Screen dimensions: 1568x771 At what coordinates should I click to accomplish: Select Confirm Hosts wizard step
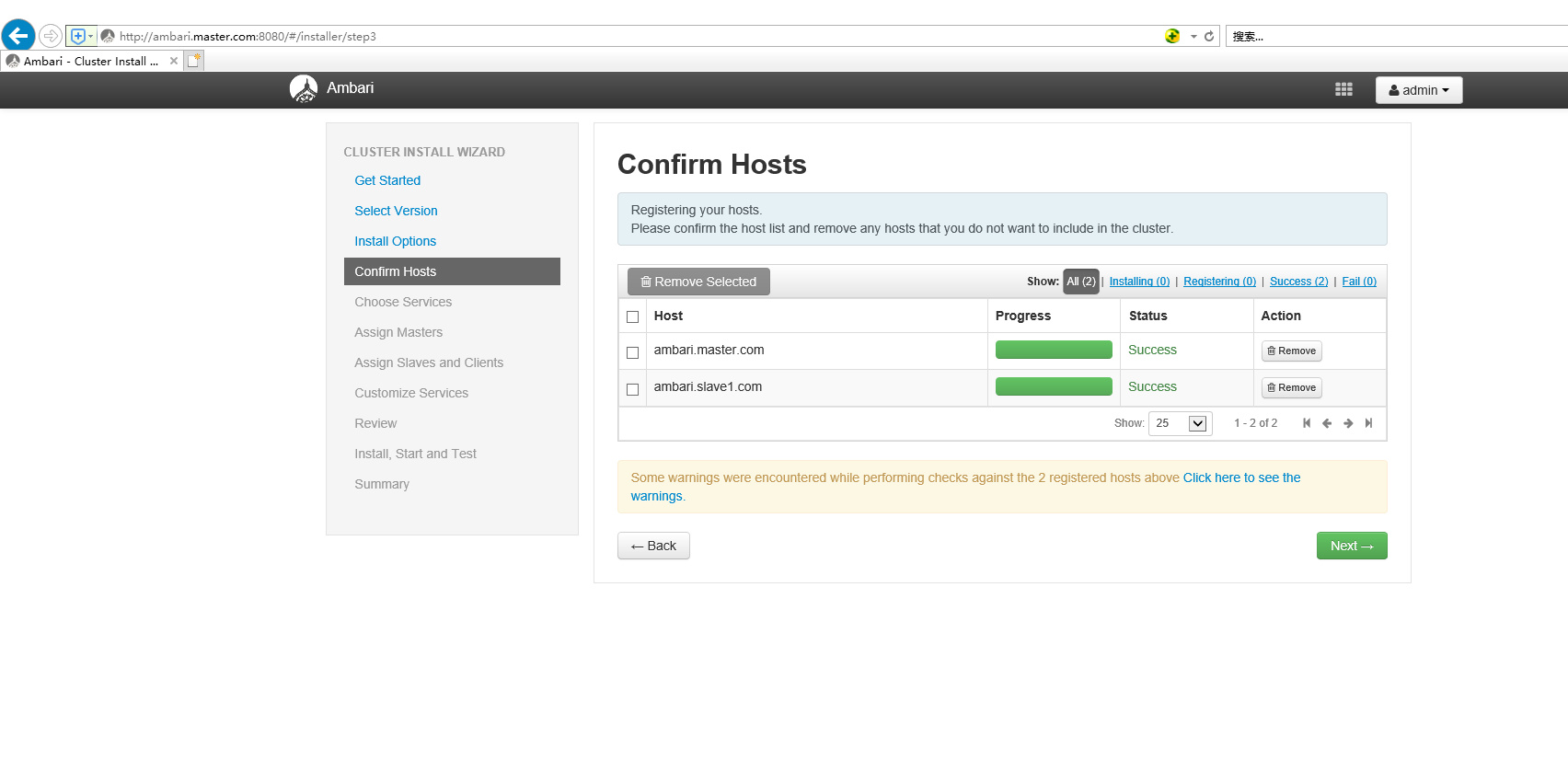[452, 271]
